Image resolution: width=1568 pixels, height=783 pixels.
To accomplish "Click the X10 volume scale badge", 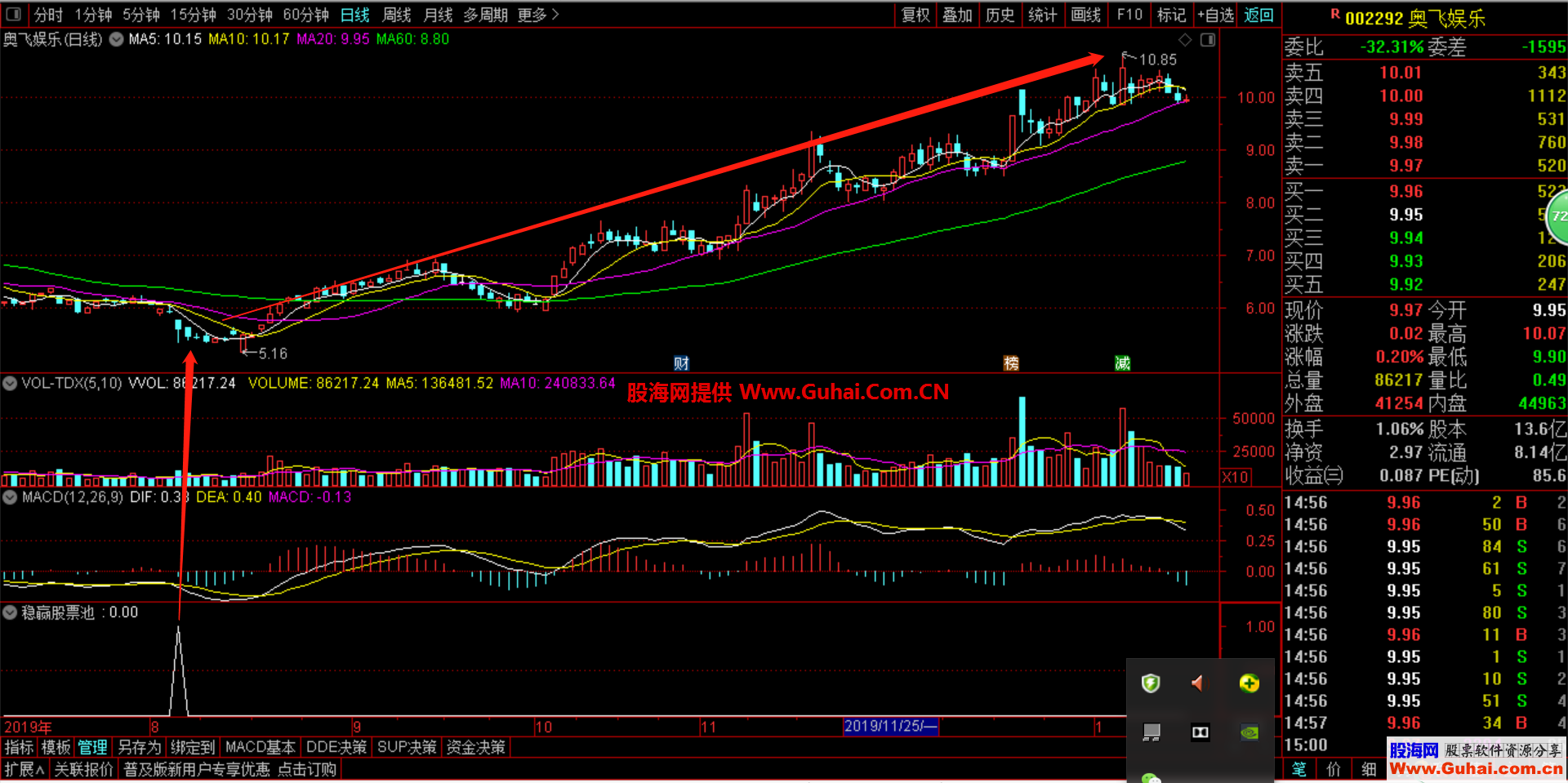I will (1235, 478).
